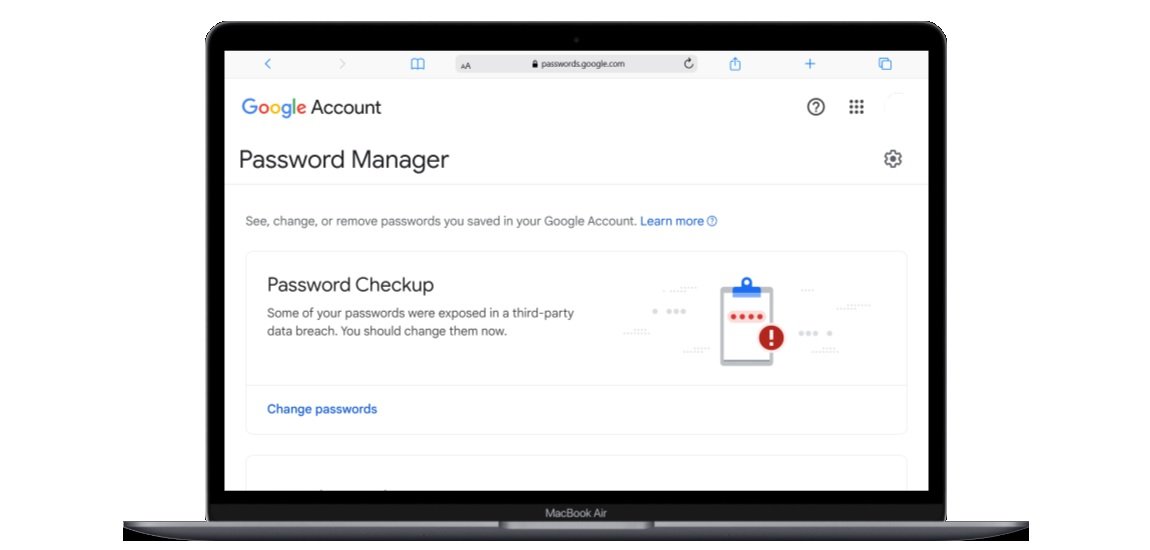The width and height of the screenshot is (1150, 550).
Task: Click the Change passwords link
Action: 322,409
